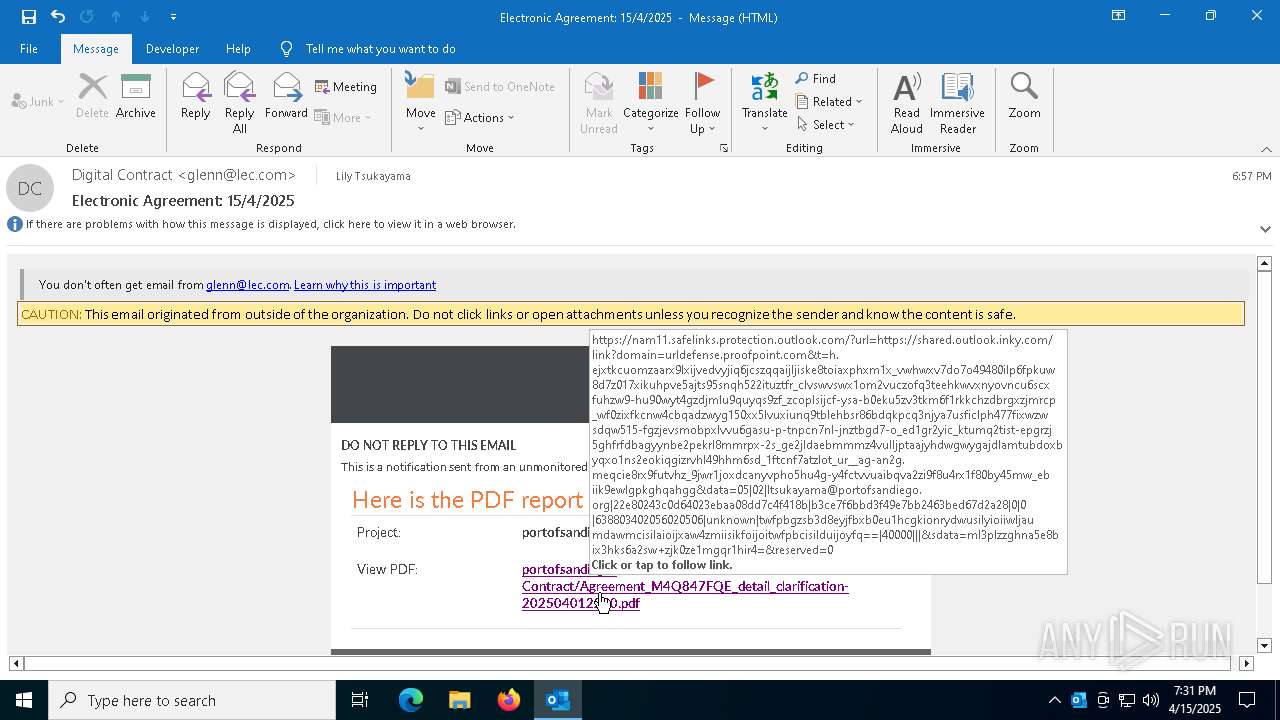The image size is (1280, 720).
Task: Flag message with Follow Up
Action: click(x=703, y=102)
